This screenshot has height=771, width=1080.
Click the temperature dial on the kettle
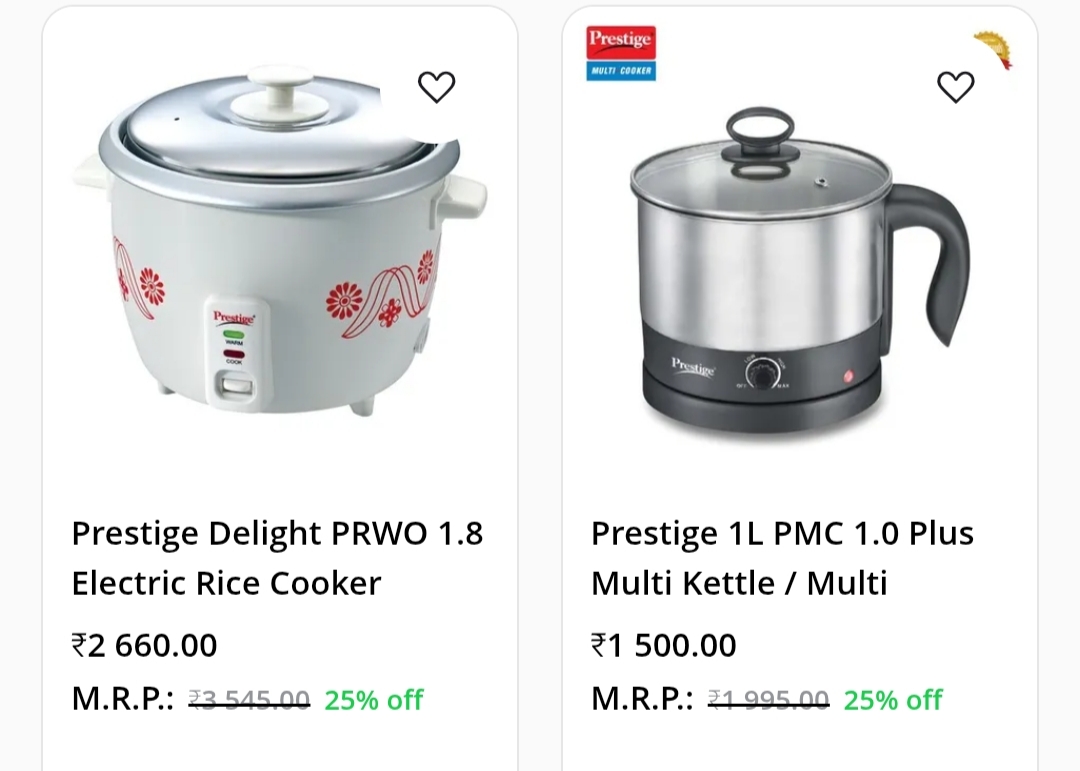point(764,375)
